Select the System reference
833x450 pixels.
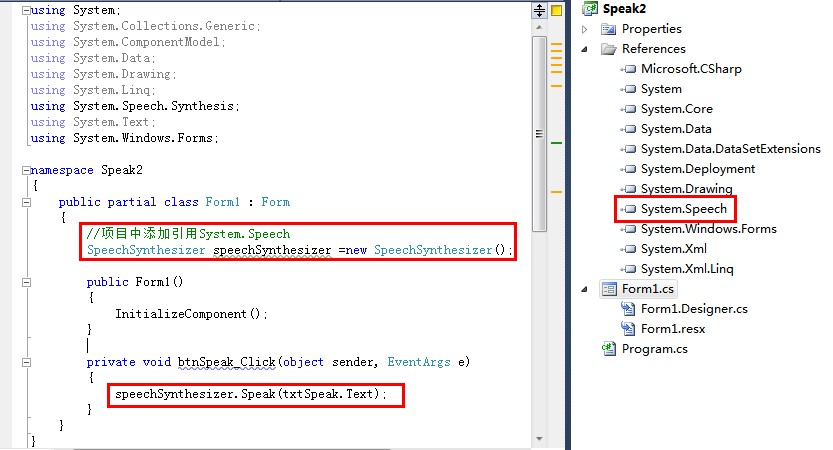click(661, 89)
